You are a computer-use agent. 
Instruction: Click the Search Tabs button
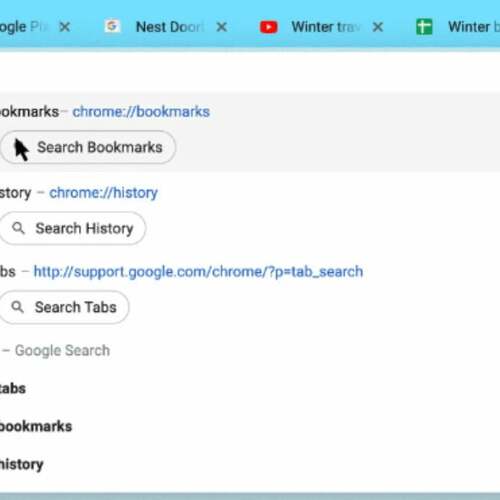[x=64, y=307]
